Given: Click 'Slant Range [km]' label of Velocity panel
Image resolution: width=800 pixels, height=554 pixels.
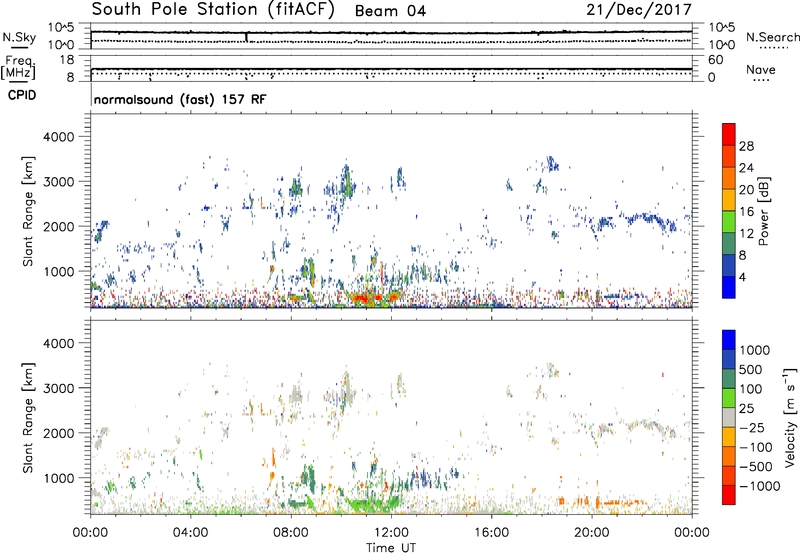Looking at the screenshot, I should pos(28,418).
